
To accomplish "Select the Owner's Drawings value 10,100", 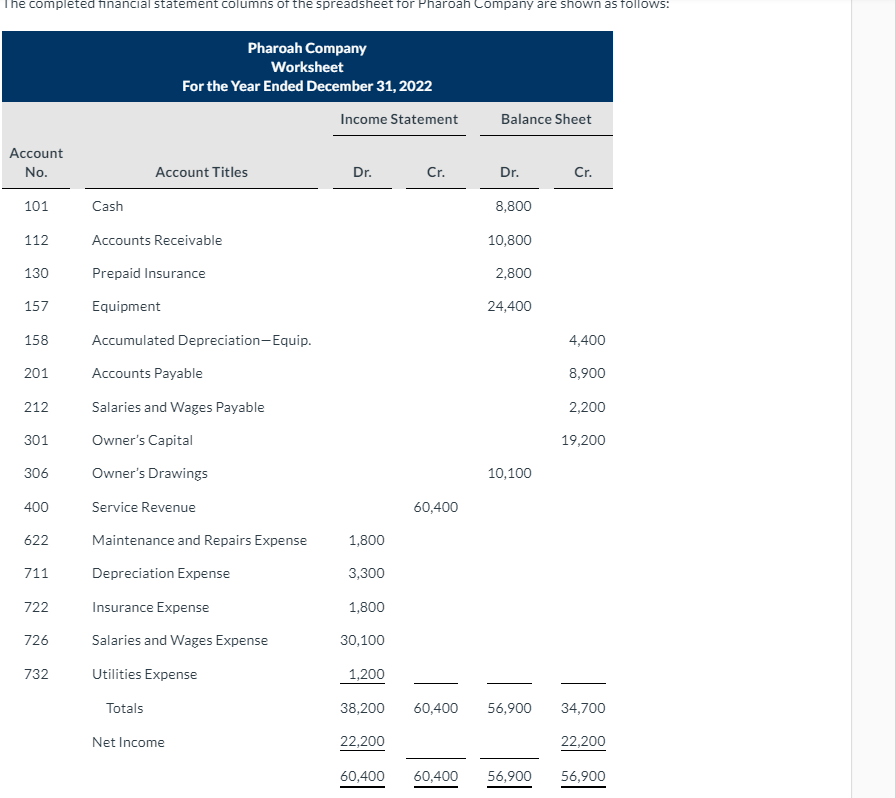I will tap(510, 473).
